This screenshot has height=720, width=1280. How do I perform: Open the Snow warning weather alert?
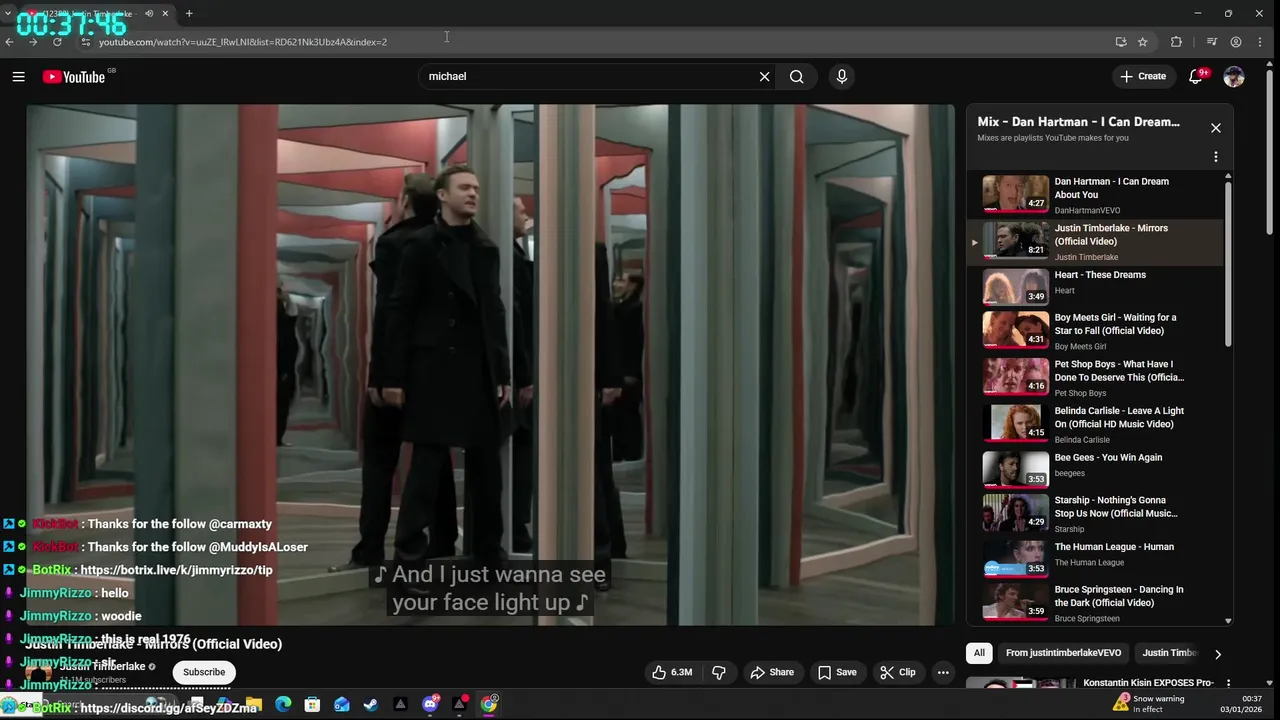[1150, 704]
